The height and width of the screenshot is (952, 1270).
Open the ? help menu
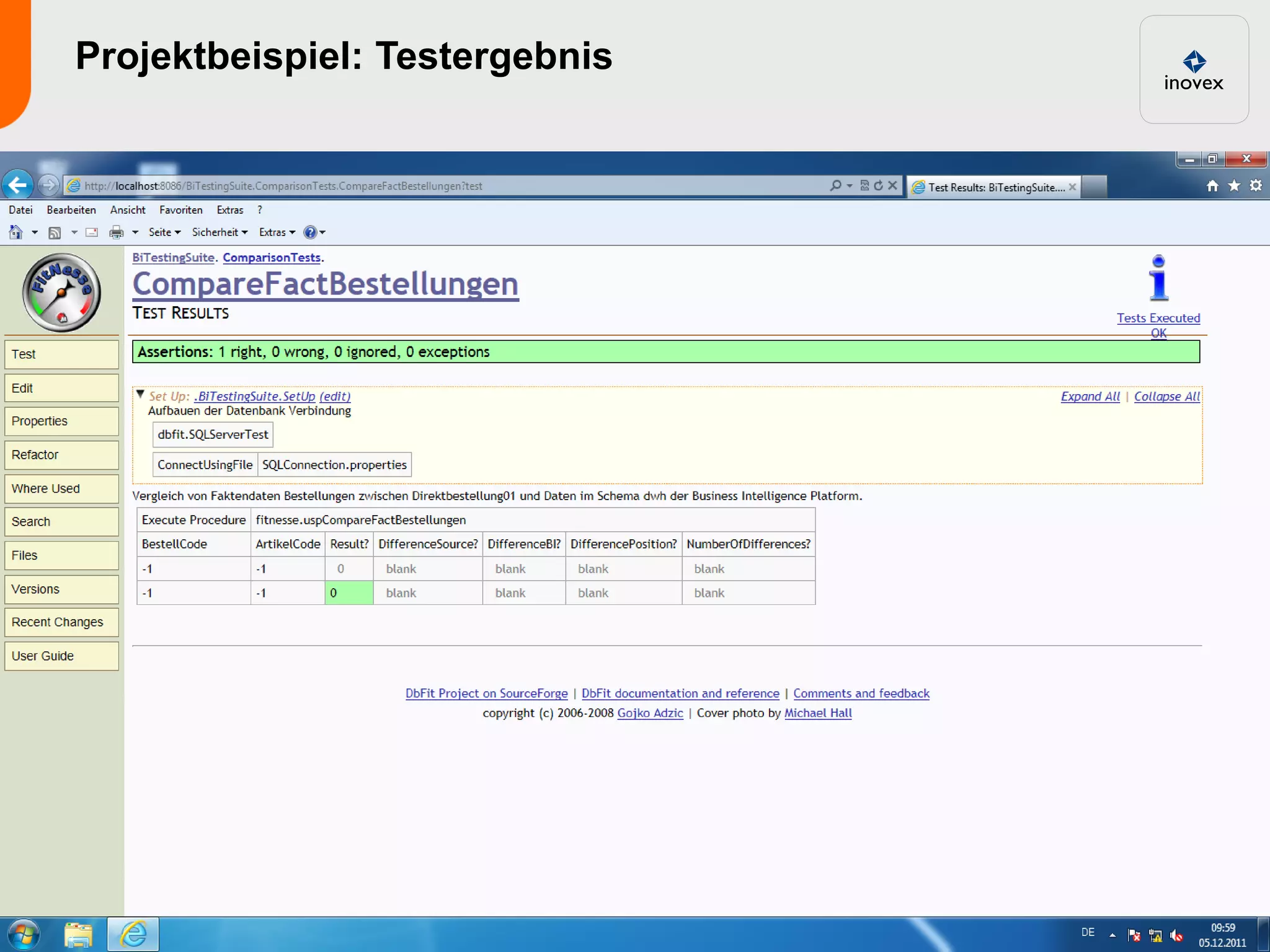(260, 210)
